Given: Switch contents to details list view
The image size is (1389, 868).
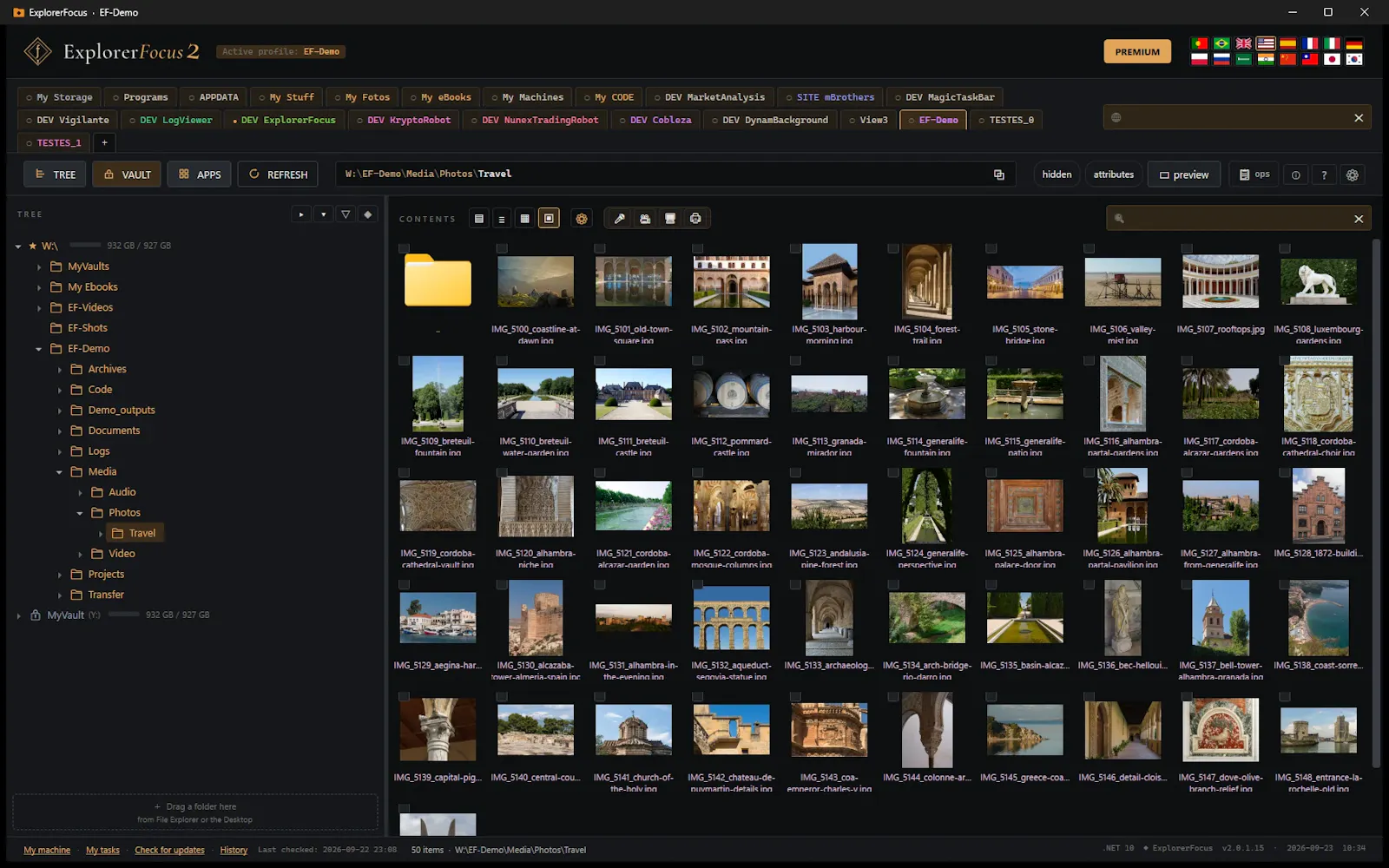Looking at the screenshot, I should [x=479, y=219].
